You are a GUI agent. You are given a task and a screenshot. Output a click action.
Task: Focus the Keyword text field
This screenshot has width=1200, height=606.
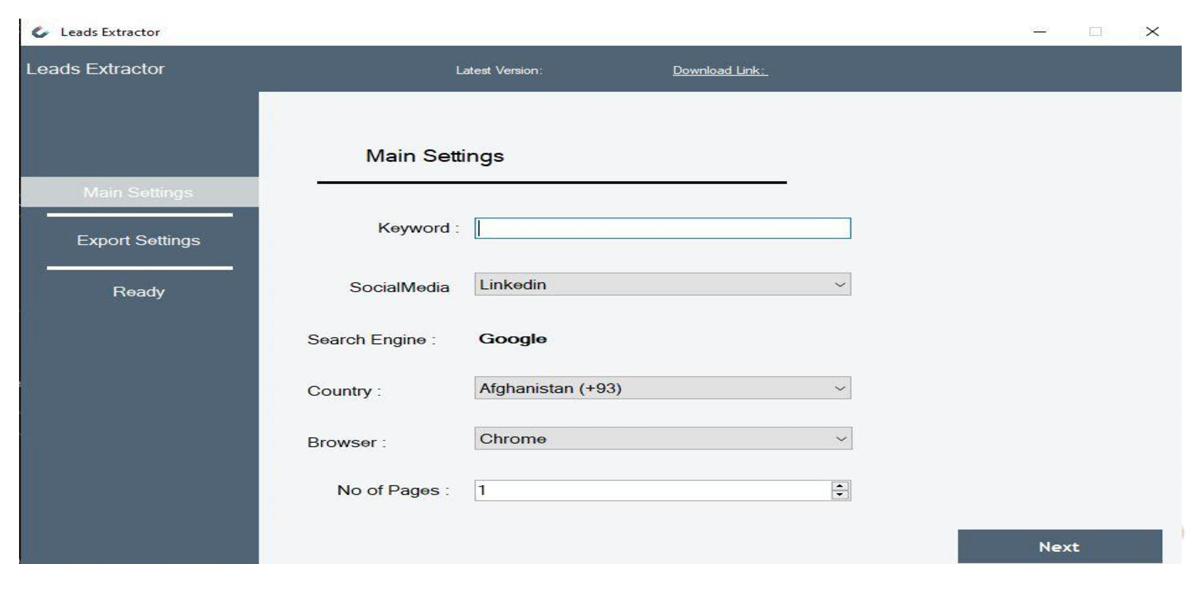point(662,229)
